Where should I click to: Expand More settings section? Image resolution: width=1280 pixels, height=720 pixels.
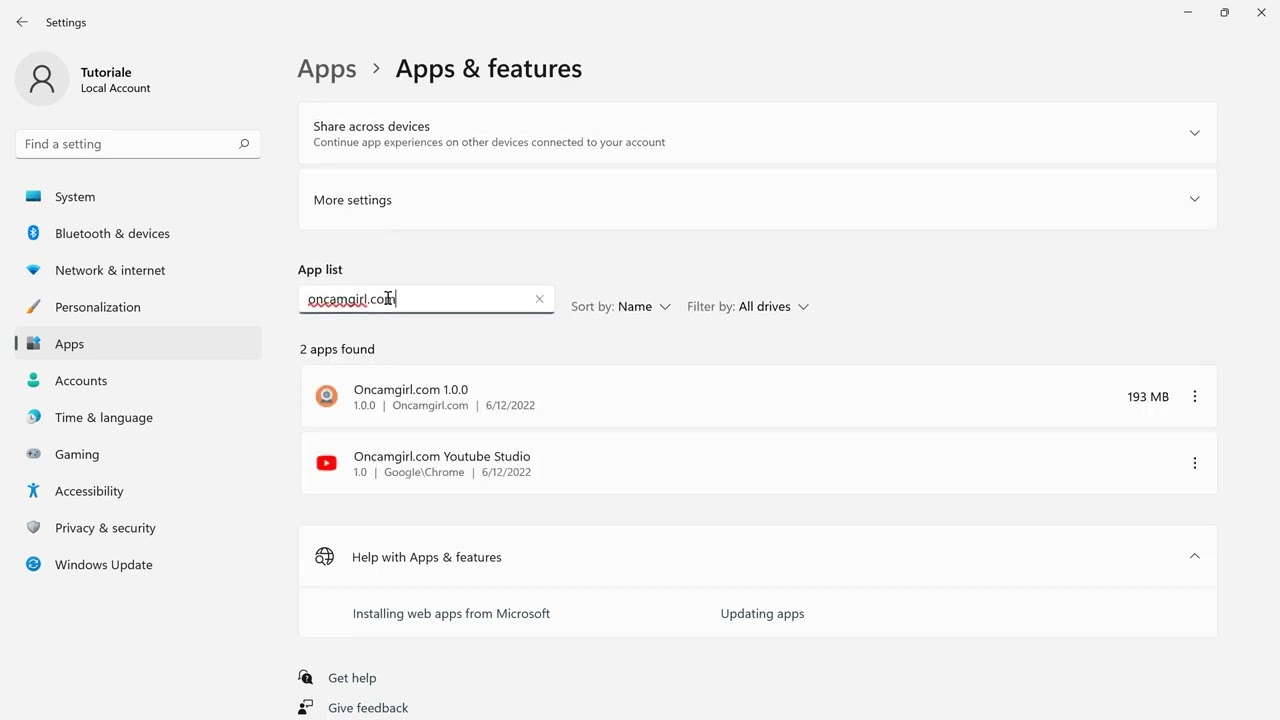(x=757, y=200)
